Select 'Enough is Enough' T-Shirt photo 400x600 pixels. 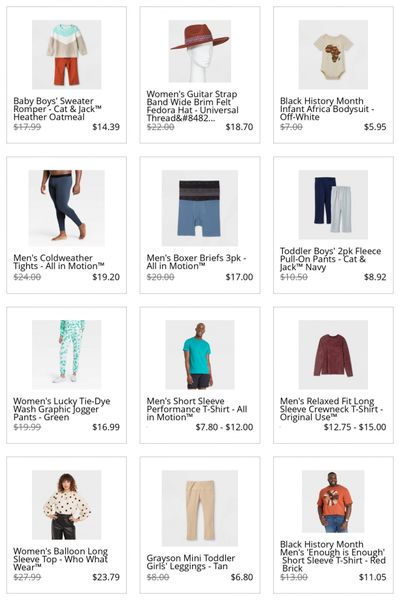coord(333,501)
